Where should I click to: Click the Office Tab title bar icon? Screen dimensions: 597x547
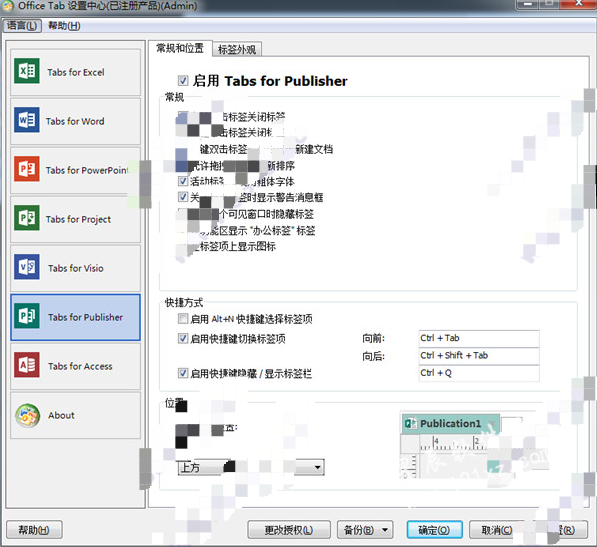coord(7,6)
